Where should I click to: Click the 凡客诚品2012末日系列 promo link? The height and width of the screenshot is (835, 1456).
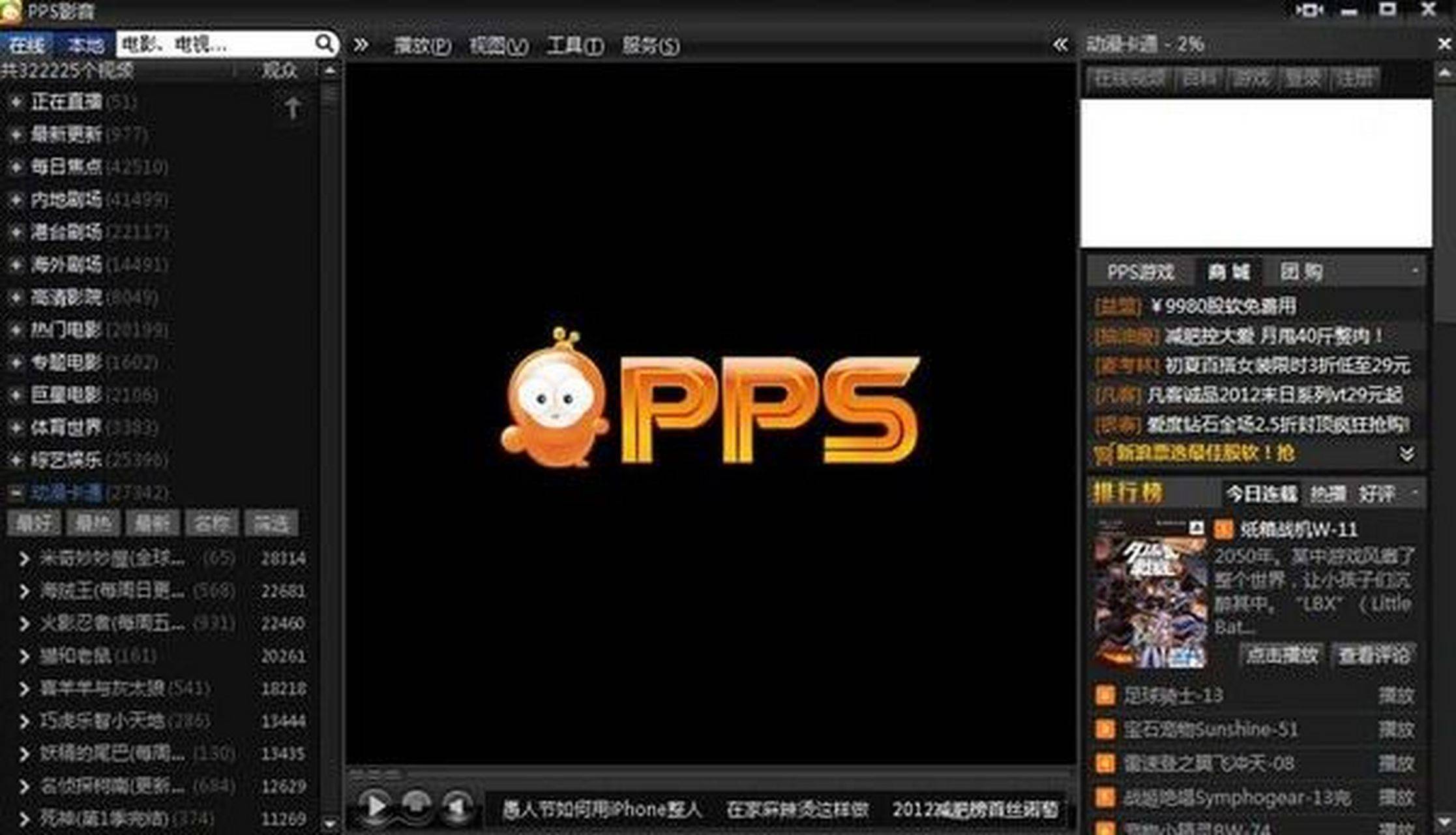tap(1274, 395)
